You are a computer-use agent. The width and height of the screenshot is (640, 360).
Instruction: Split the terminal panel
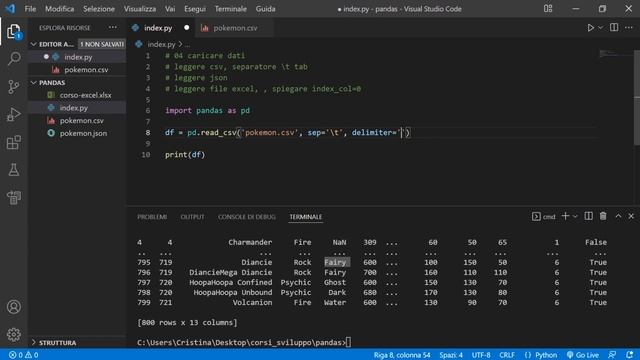(589, 216)
